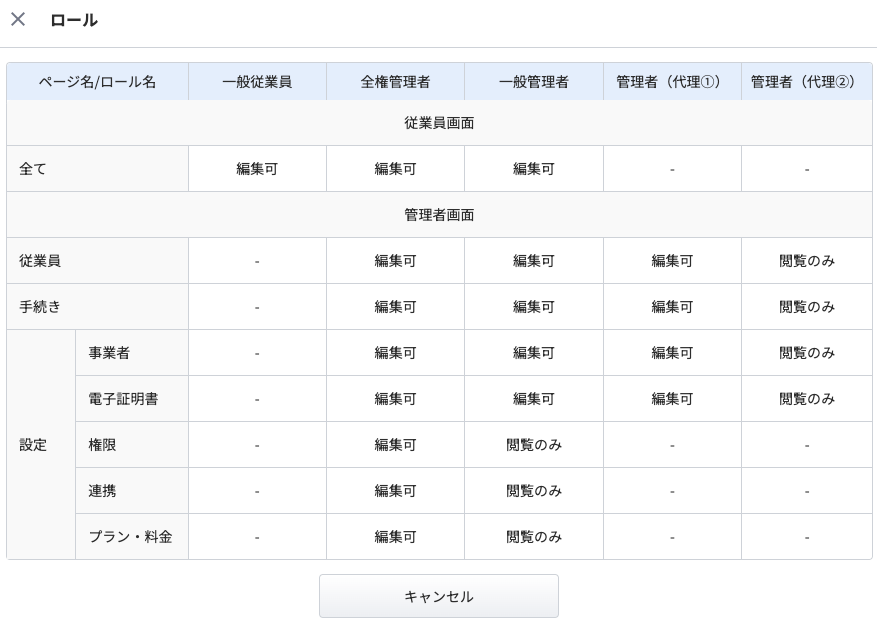This screenshot has width=877, height=623.
Task: Select the 全権管理者 column header
Action: 395,82
